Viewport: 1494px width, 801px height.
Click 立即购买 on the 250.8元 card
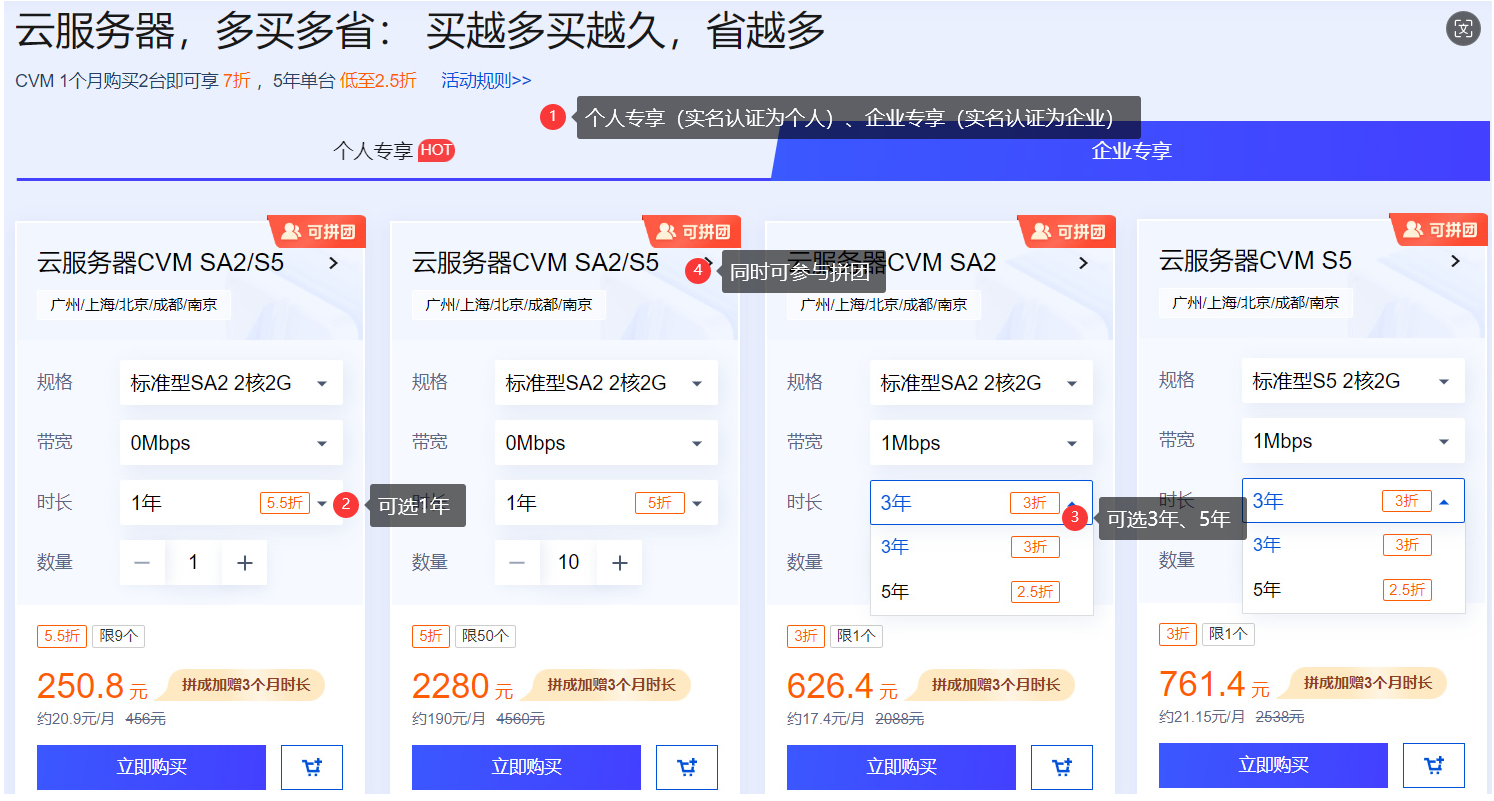tap(152, 767)
